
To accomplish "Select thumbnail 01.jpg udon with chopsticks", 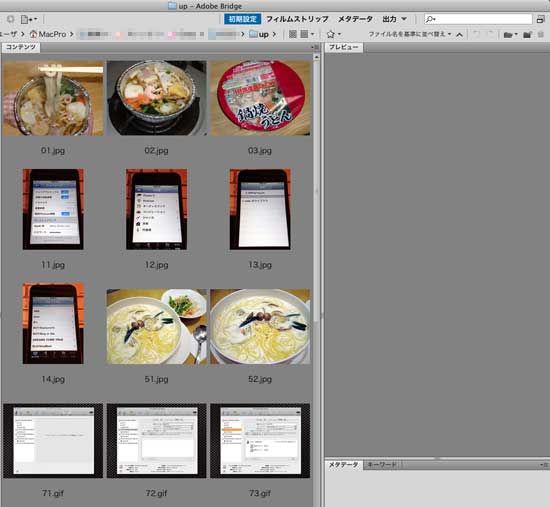I will coord(53,98).
